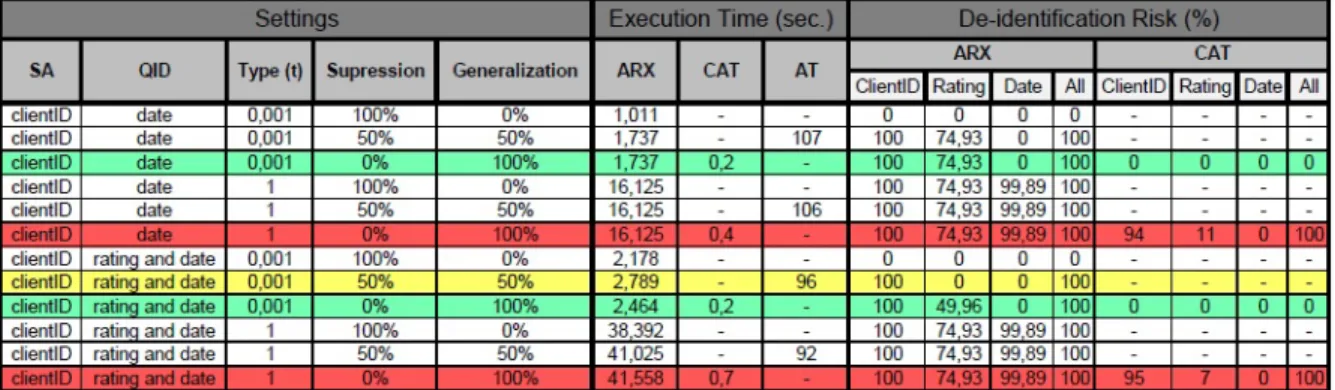Click the Supression column header
This screenshot has height=390, width=1335.
click(376, 71)
